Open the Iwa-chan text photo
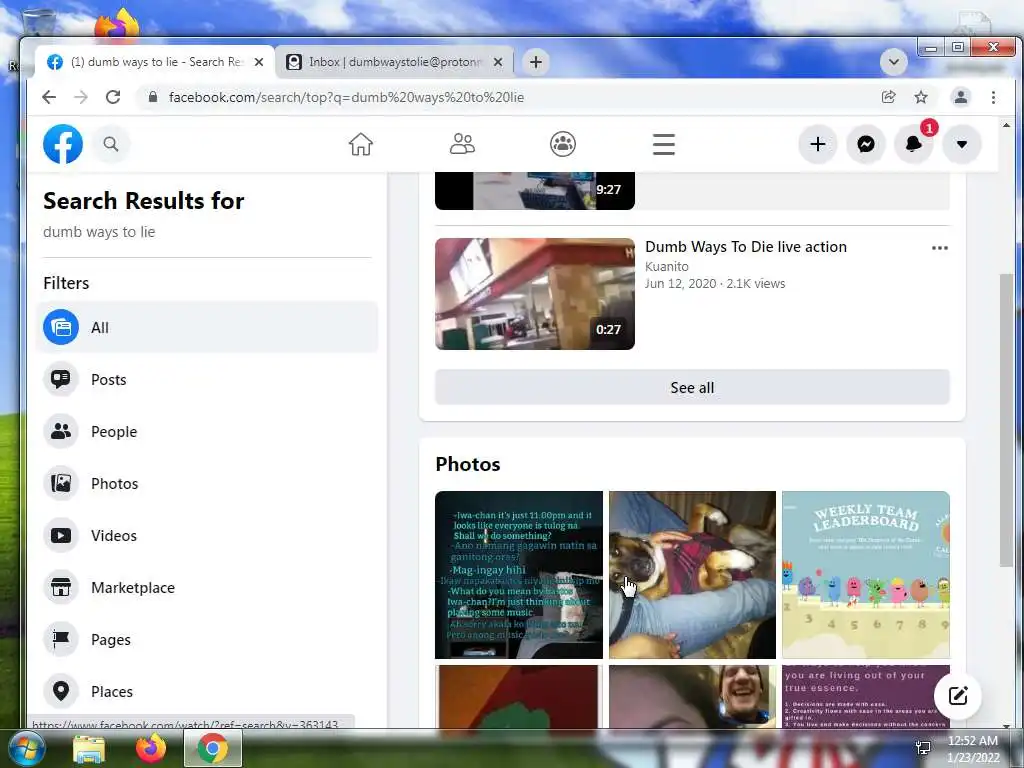The height and width of the screenshot is (768, 1024). coord(519,575)
